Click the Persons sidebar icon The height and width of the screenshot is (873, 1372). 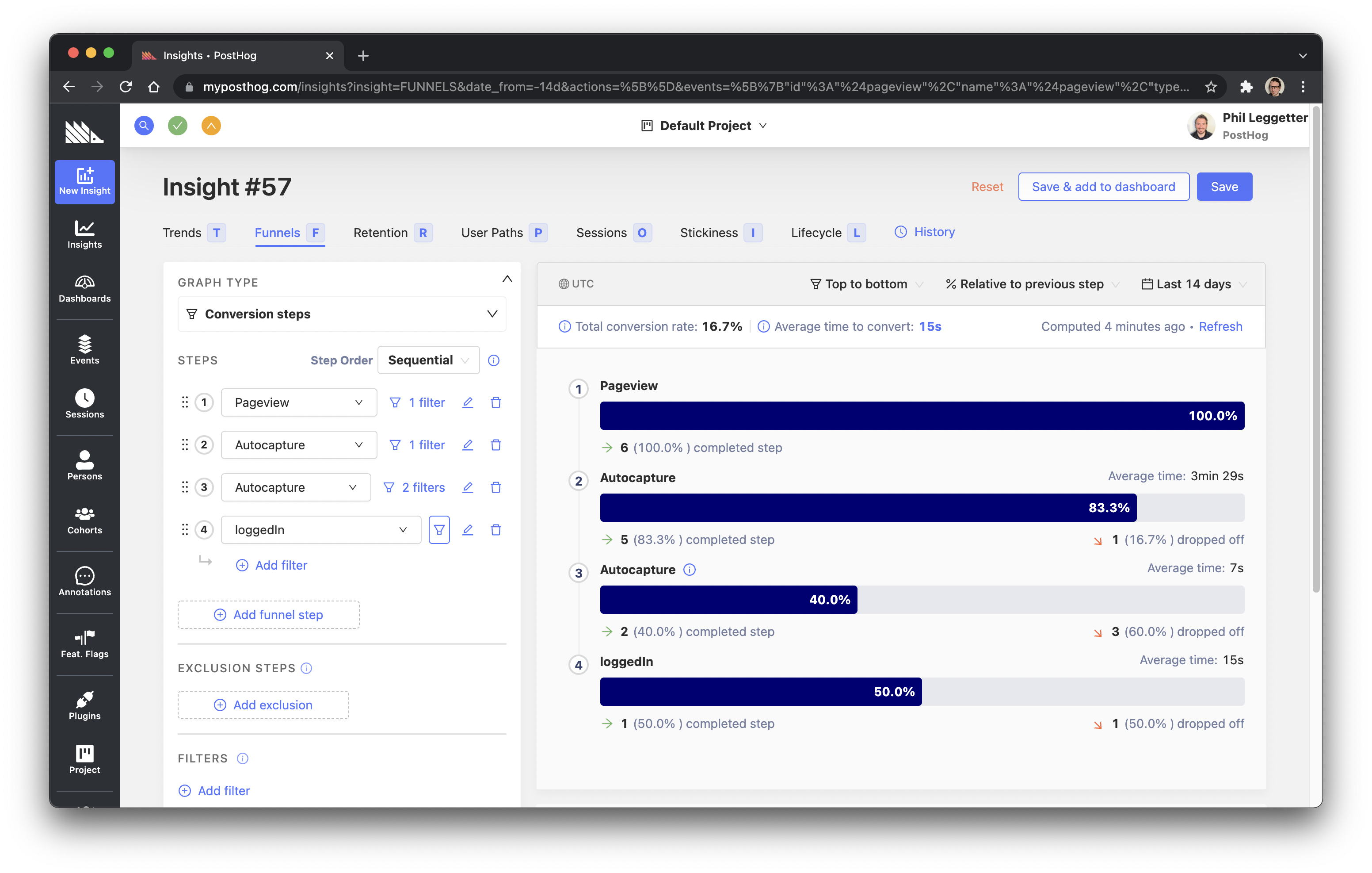click(83, 467)
